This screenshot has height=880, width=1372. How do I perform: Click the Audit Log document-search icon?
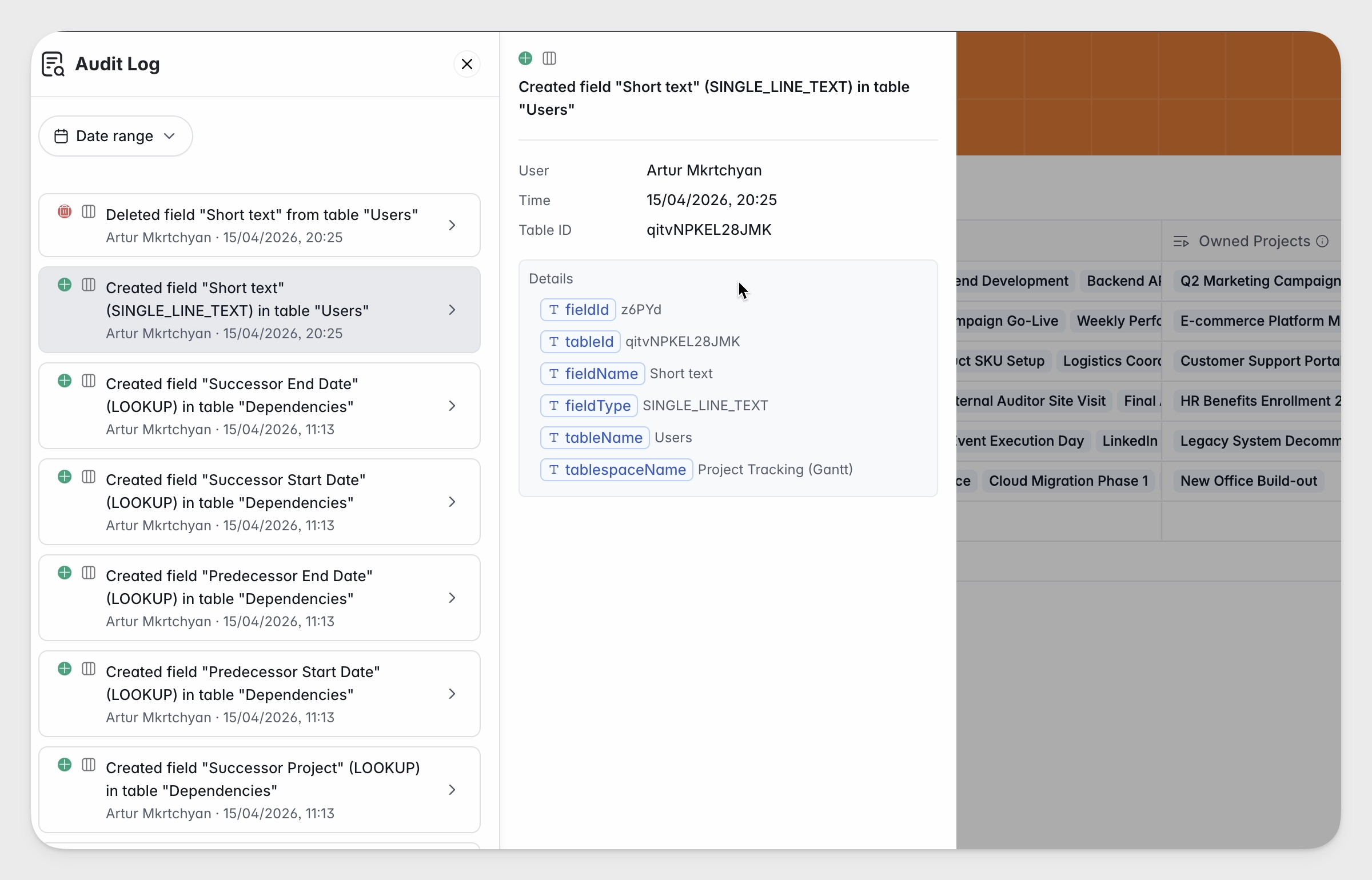[53, 64]
